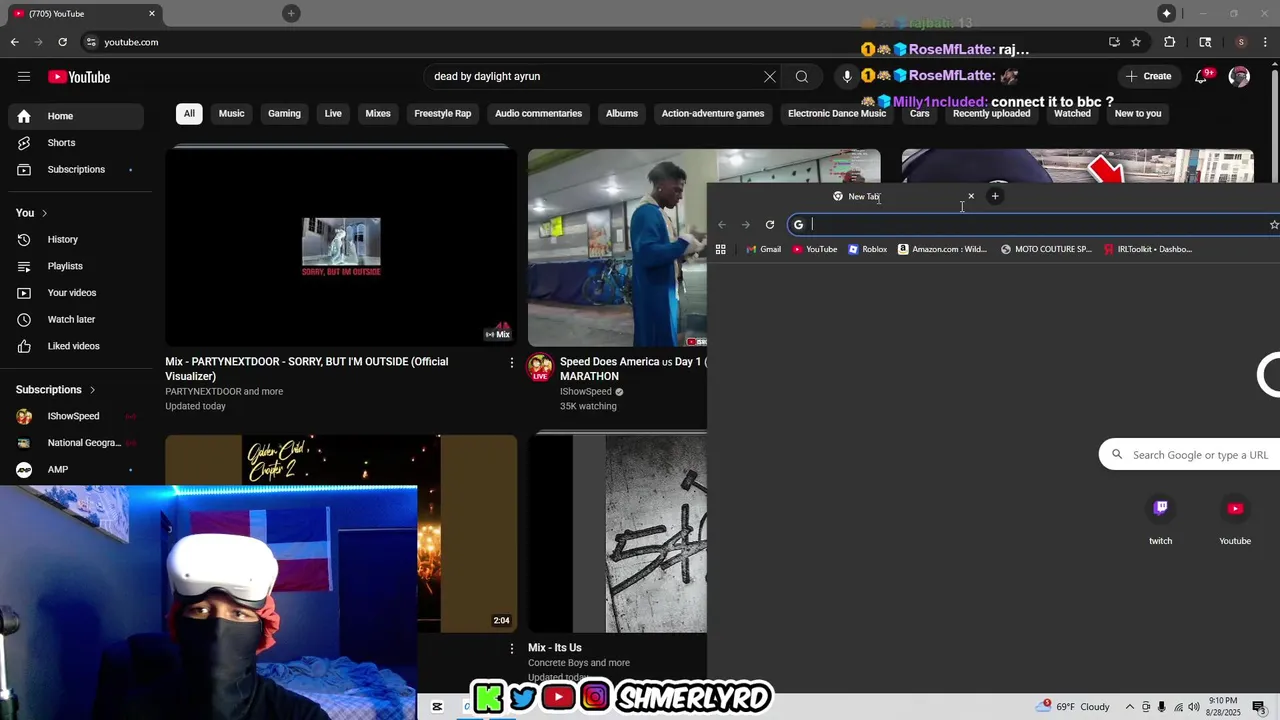Open Your videos in sidebar
Image resolution: width=1280 pixels, height=720 pixels.
(76, 293)
